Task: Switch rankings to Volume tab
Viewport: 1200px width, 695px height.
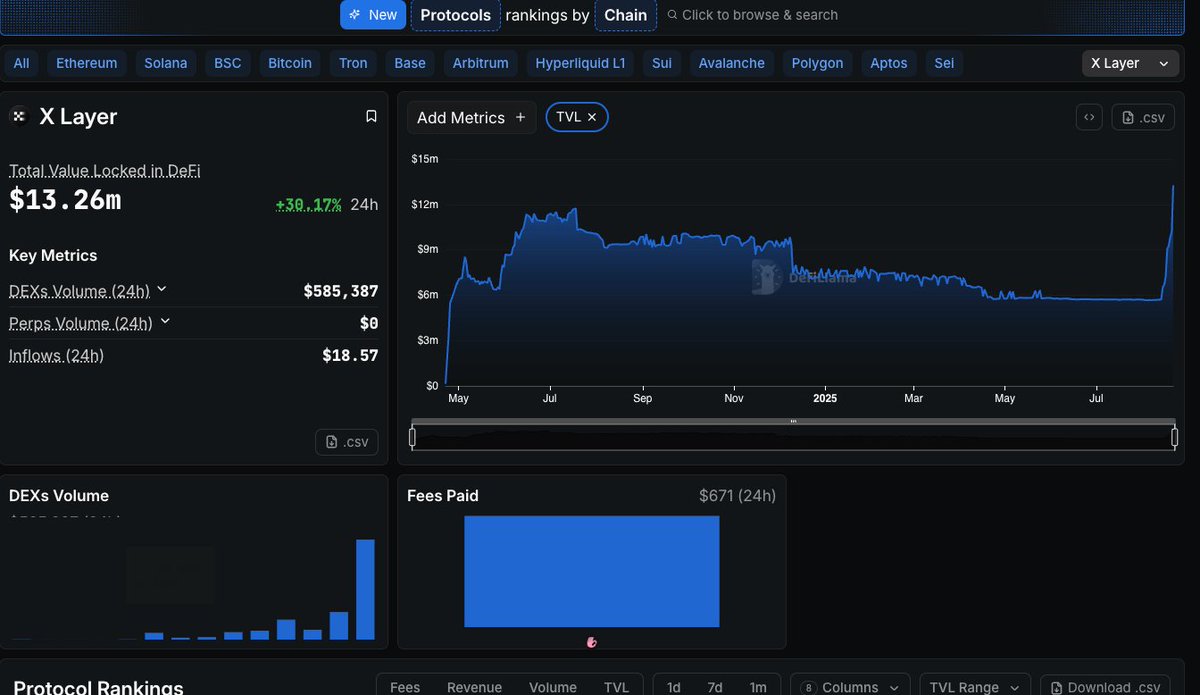Action: pyautogui.click(x=553, y=687)
